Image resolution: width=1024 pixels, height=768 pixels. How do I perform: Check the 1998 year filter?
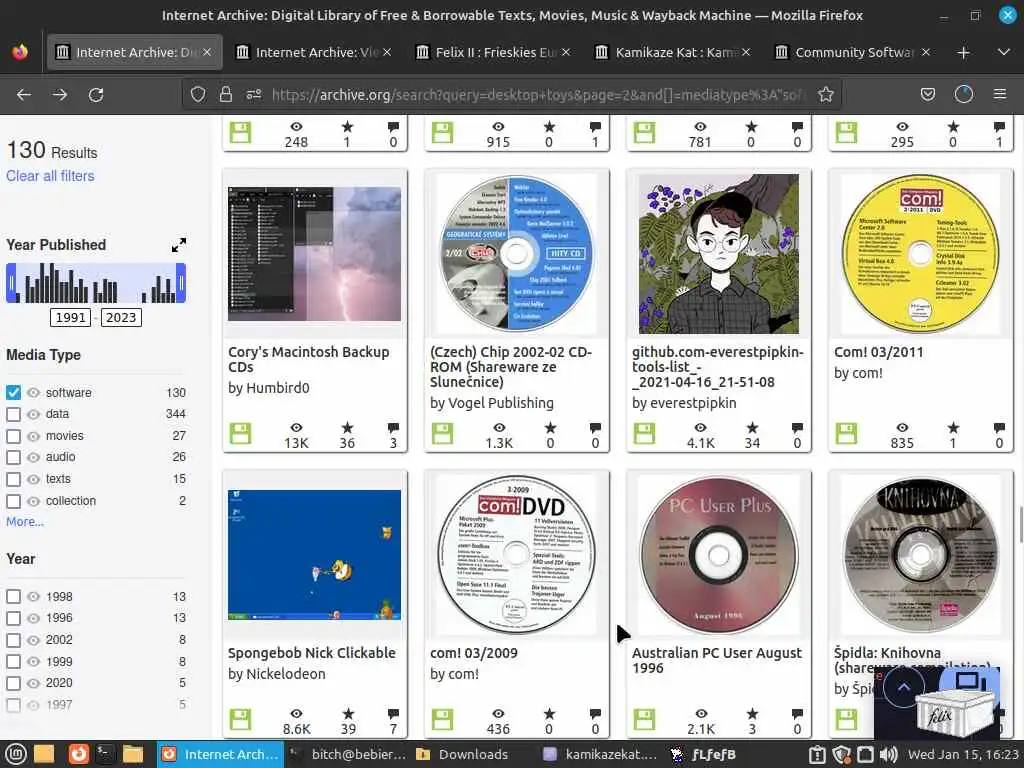[13, 596]
